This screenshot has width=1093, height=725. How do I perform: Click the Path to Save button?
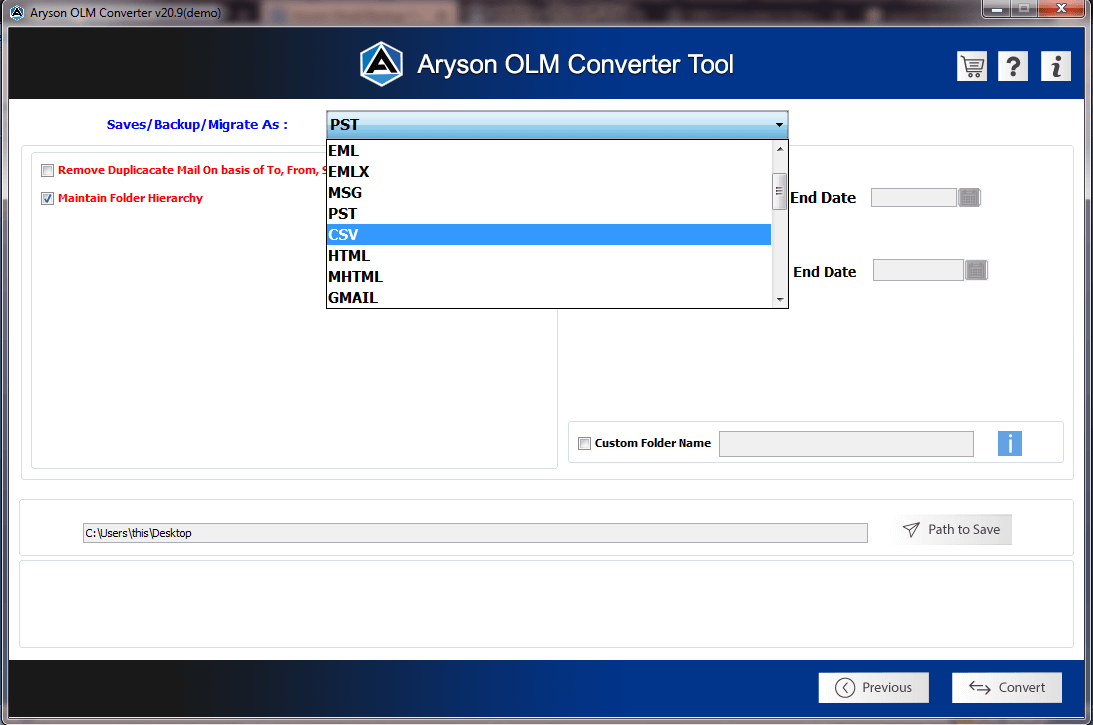(x=952, y=529)
